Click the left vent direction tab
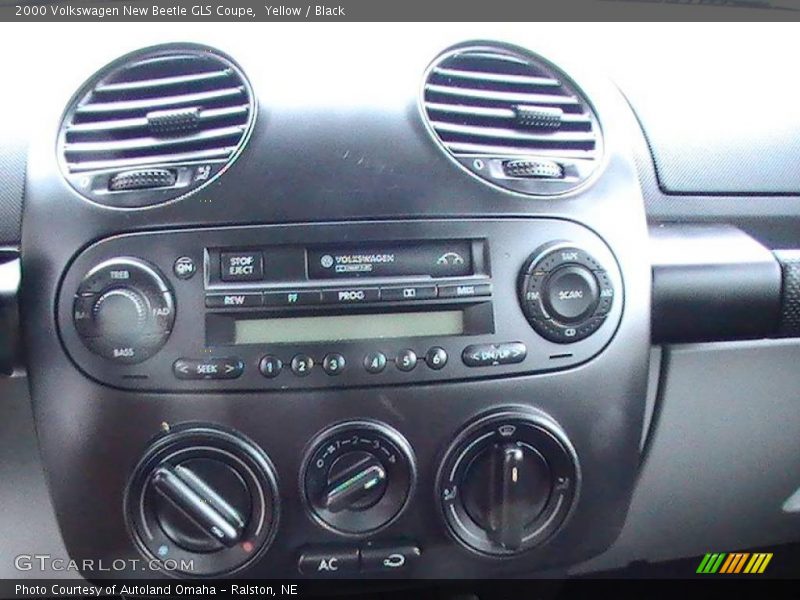Image resolution: width=800 pixels, height=600 pixels. (173, 122)
